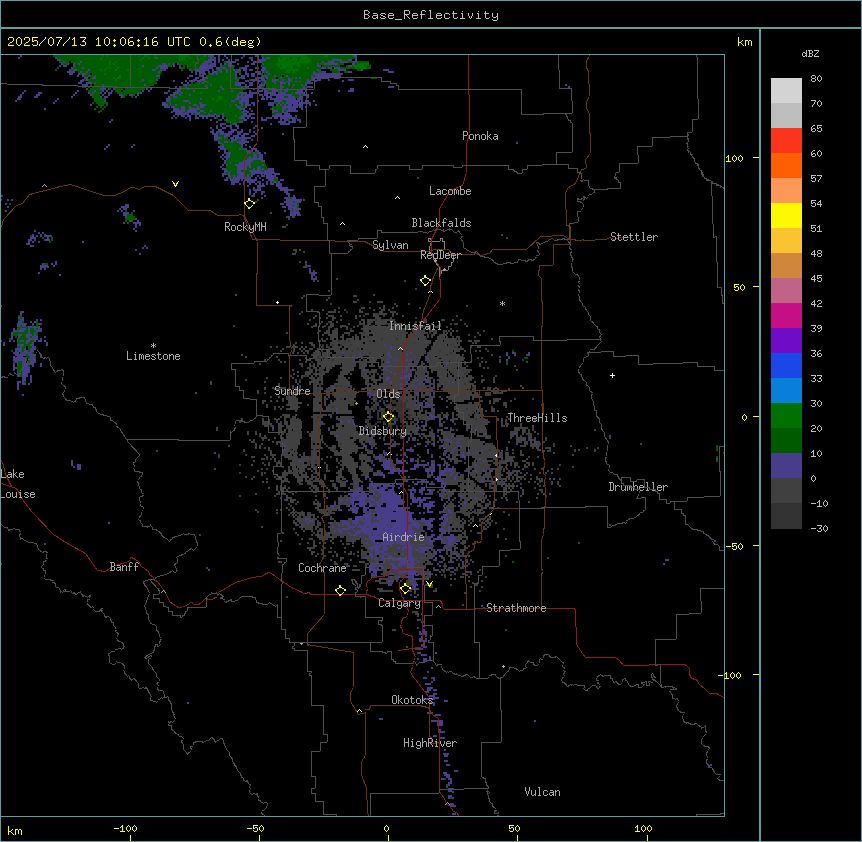The height and width of the screenshot is (842, 862).
Task: Click the 45 value on the dBZ legend
Action: pyautogui.click(x=816, y=278)
